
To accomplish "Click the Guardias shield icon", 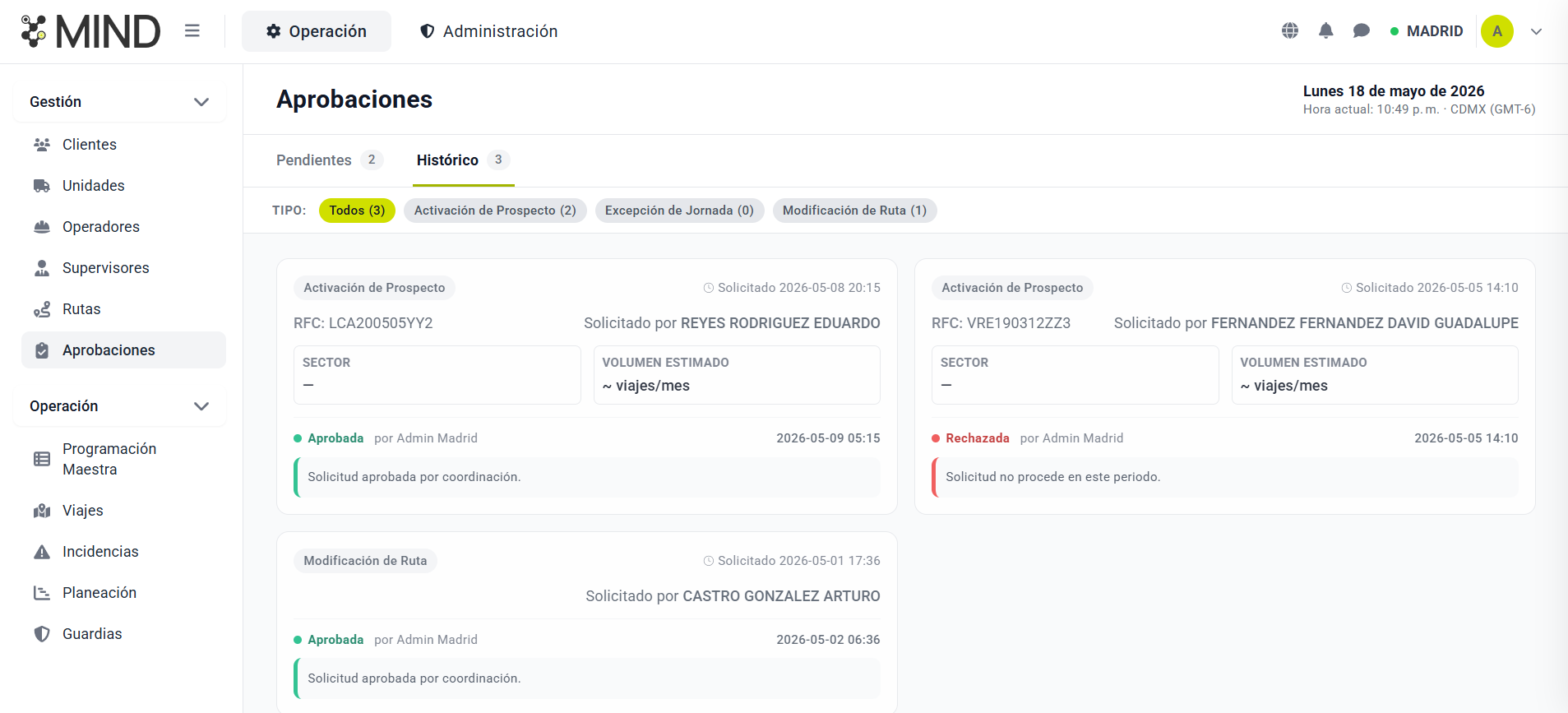I will click(x=42, y=634).
